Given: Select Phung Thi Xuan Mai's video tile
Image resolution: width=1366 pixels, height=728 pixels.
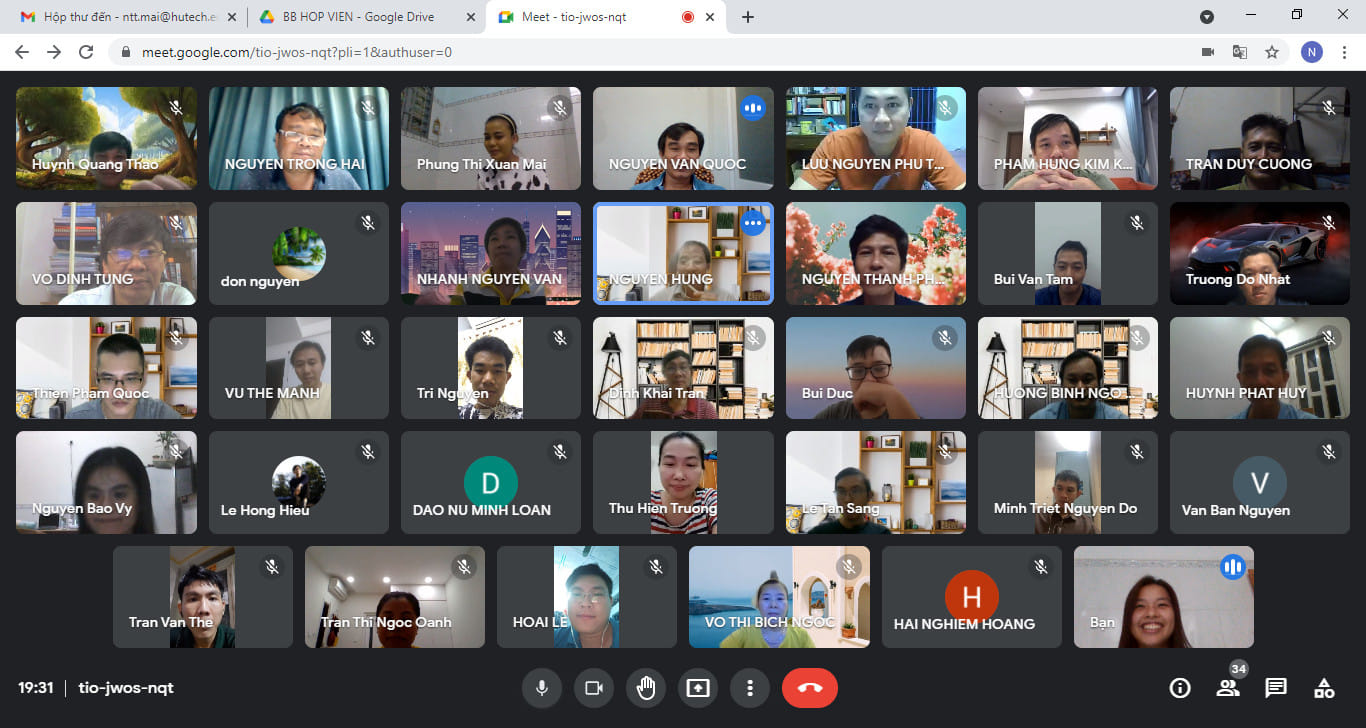Looking at the screenshot, I should tap(491, 138).
